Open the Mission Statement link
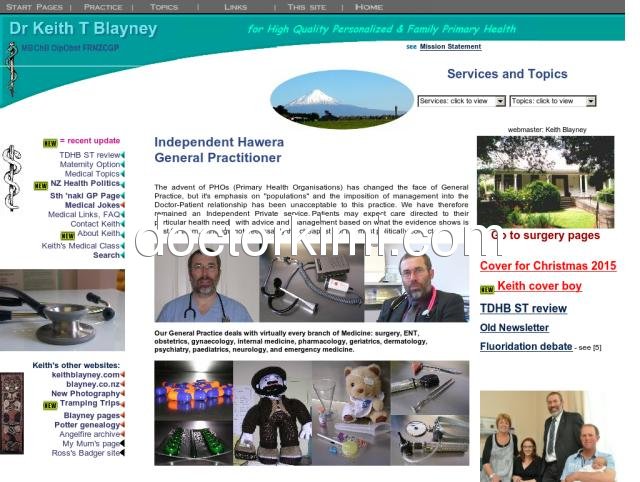Image resolution: width=640 pixels, height=482 pixels. (450, 47)
